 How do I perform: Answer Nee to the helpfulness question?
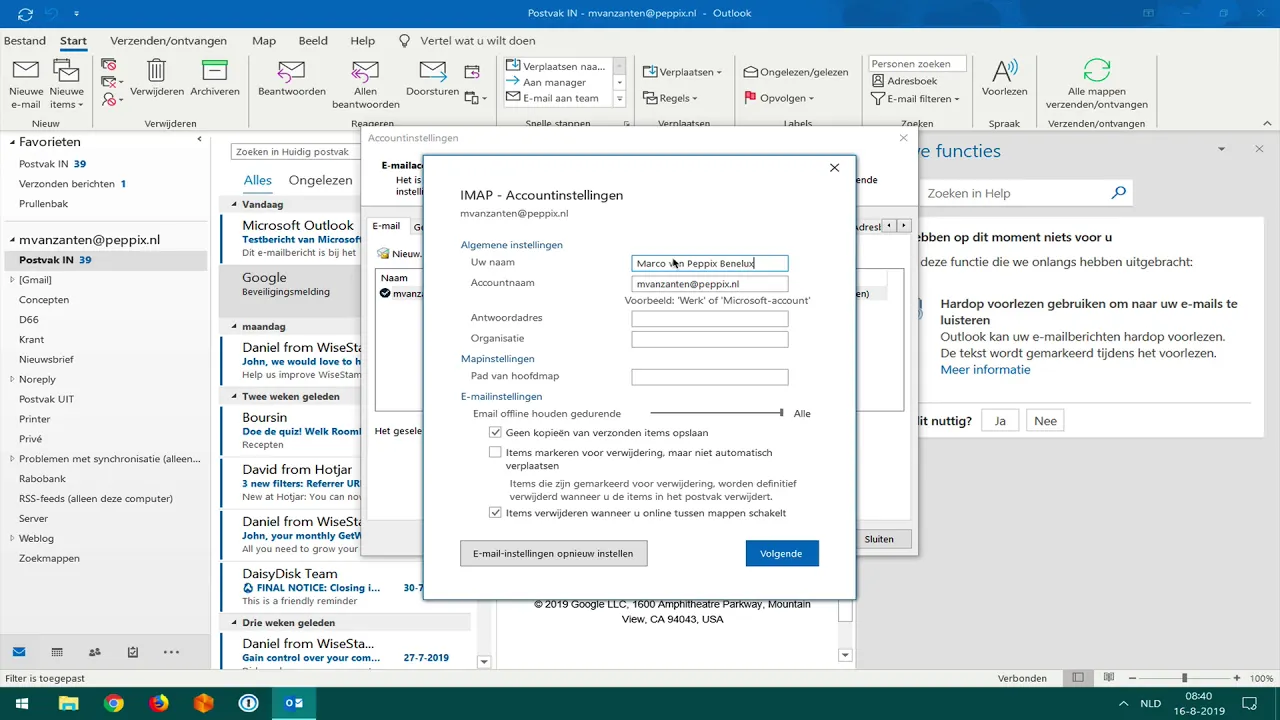point(1045,421)
